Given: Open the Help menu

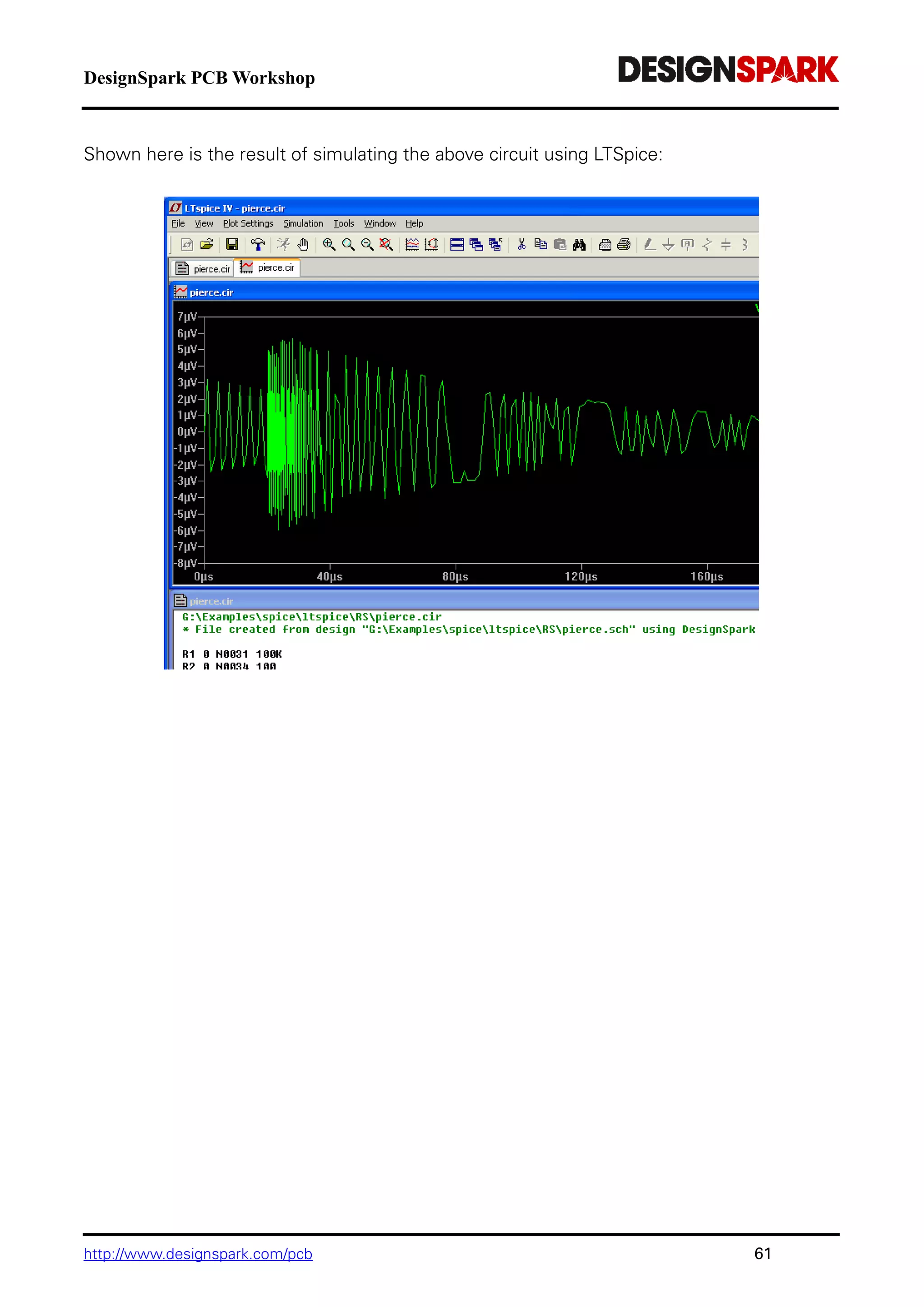Looking at the screenshot, I should click(x=414, y=224).
